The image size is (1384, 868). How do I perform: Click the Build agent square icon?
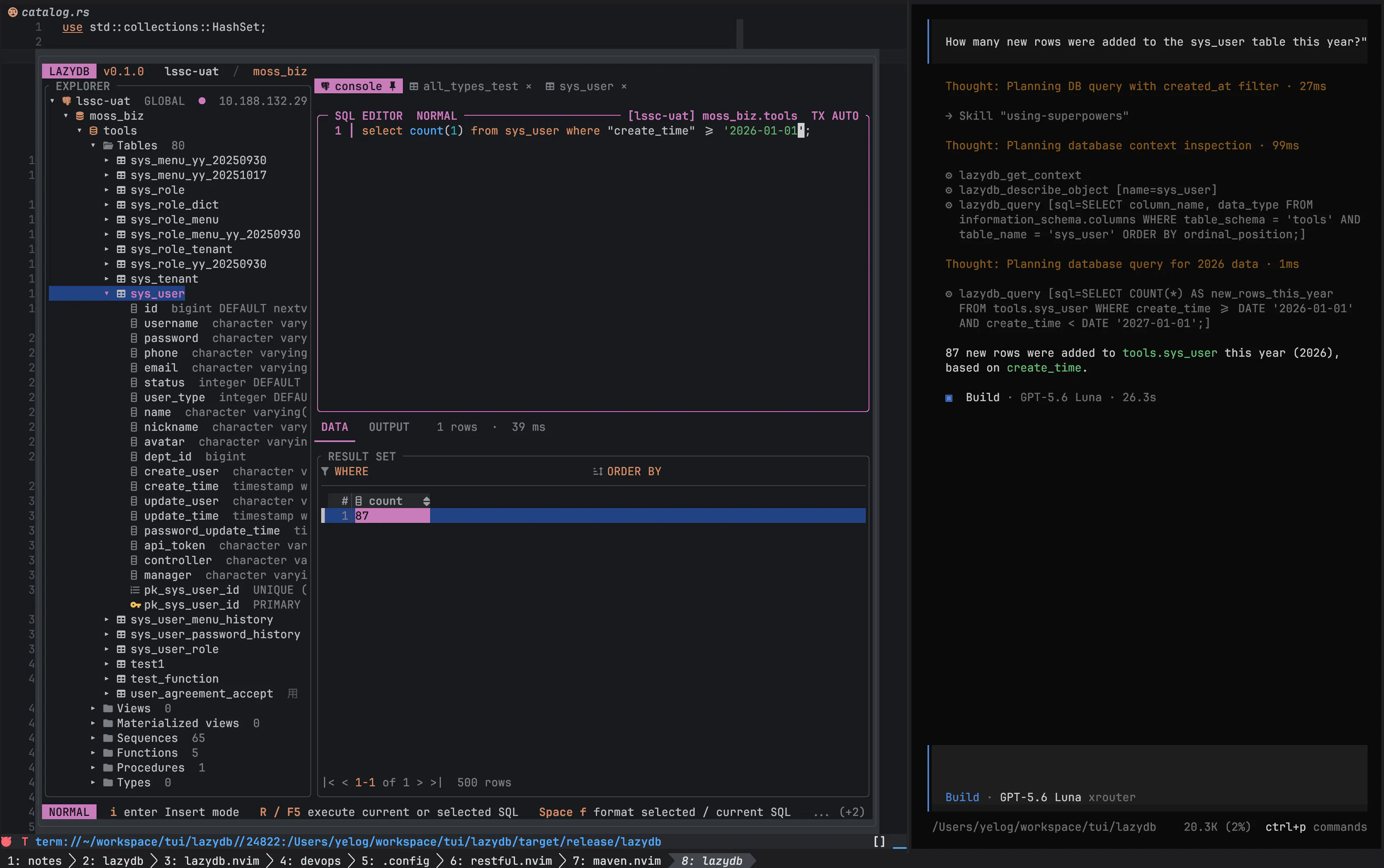[949, 398]
